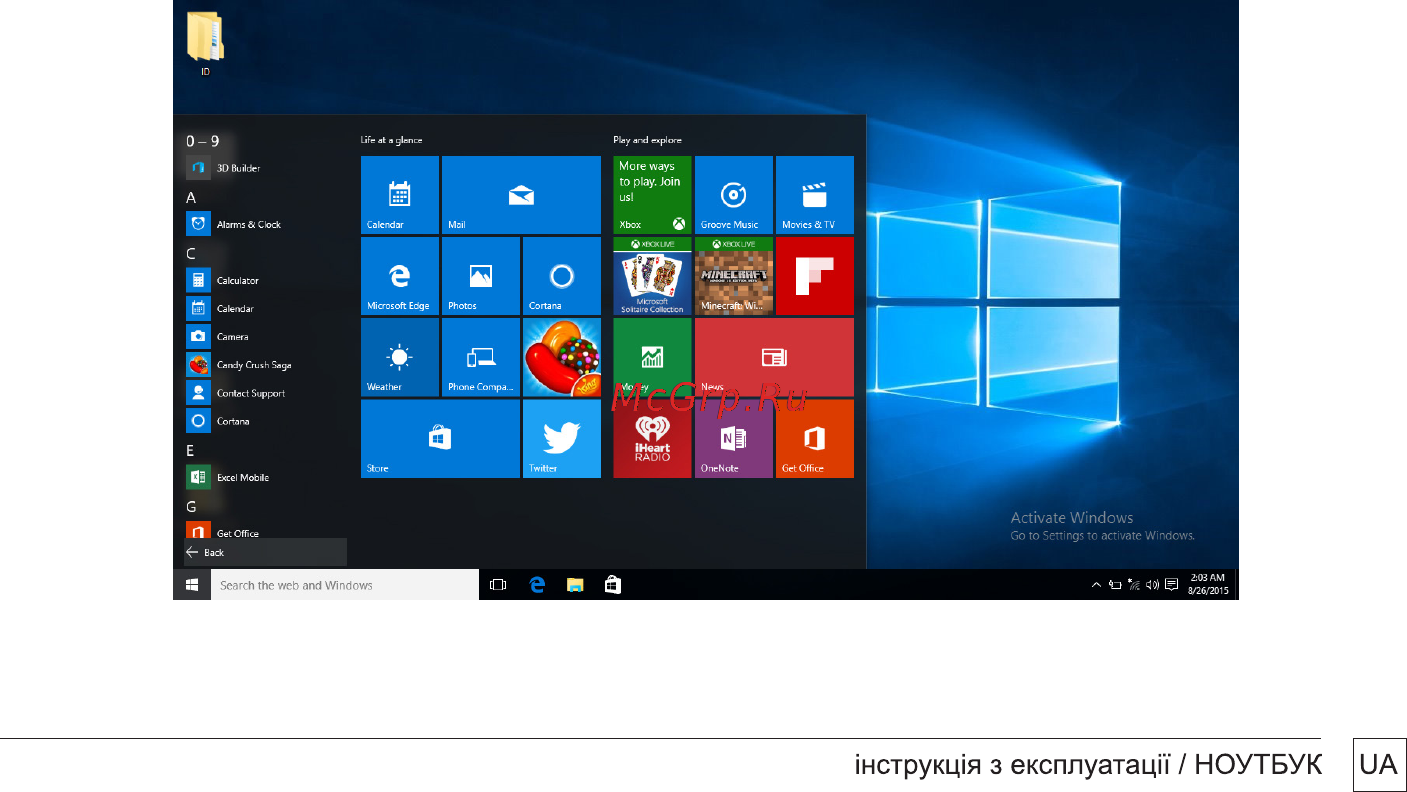The height and width of the screenshot is (792, 1407).
Task: Launch the Flipboard tile
Action: pos(815,276)
